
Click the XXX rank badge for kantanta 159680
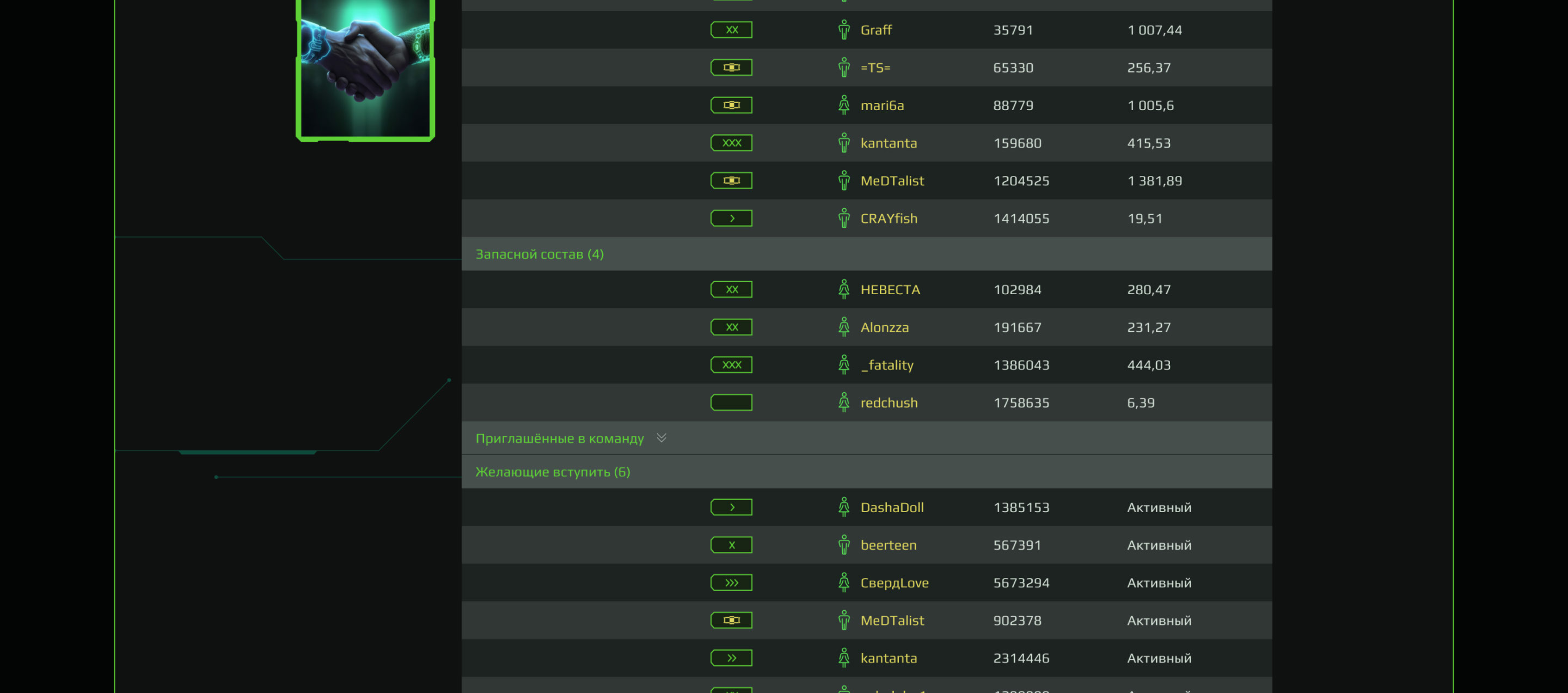(731, 143)
